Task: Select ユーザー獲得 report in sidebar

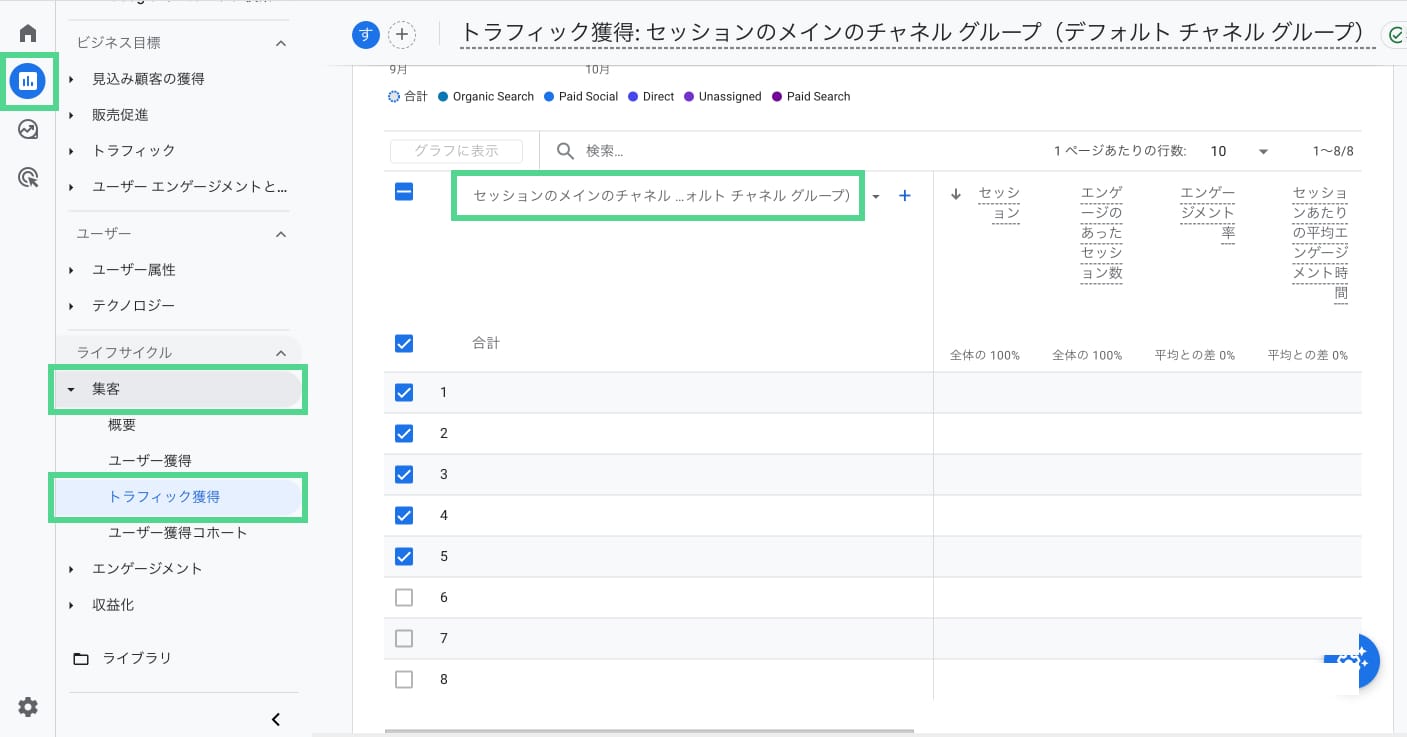Action: pyautogui.click(x=150, y=460)
